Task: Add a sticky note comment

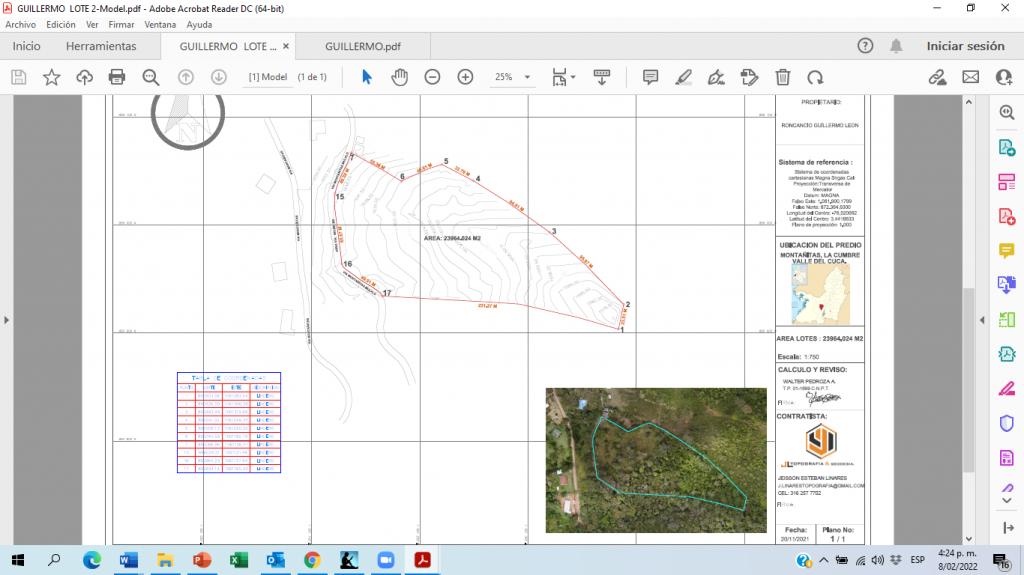Action: 650,77
